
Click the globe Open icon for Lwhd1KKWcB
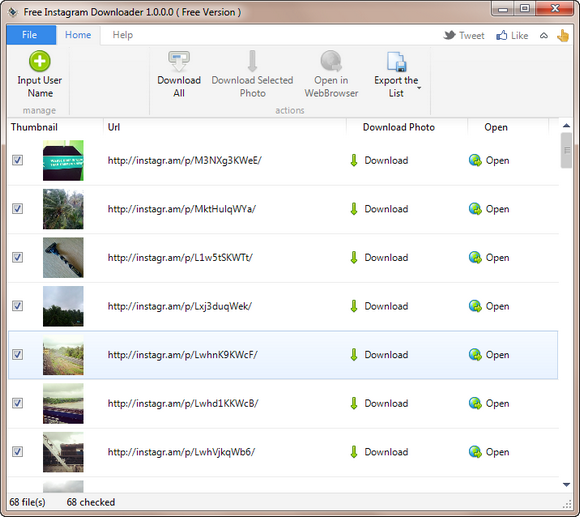coord(475,403)
